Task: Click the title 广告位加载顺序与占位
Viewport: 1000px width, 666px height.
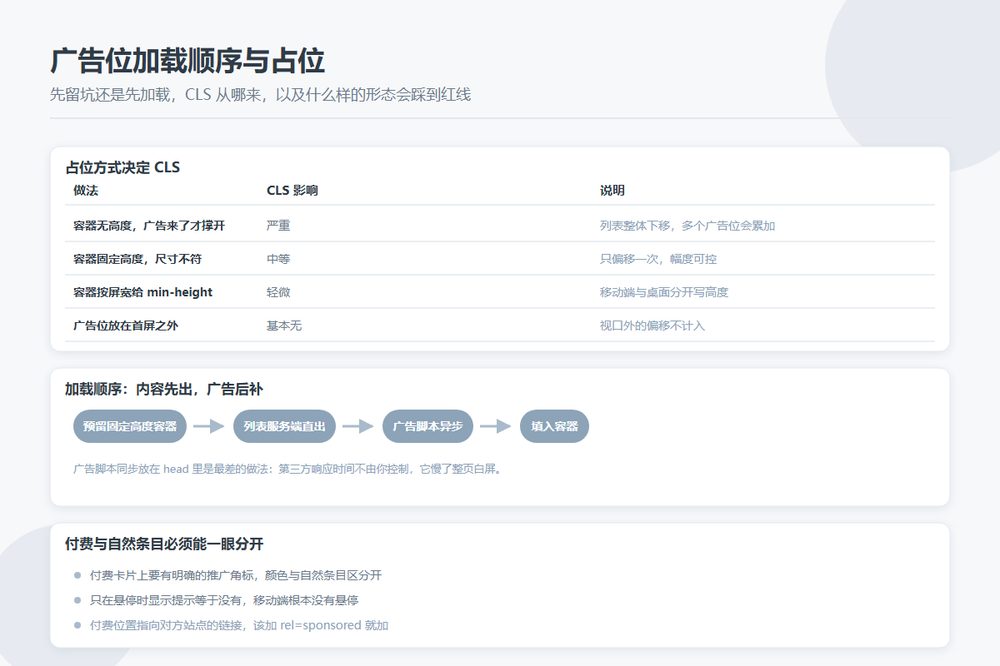Action: coord(187,61)
